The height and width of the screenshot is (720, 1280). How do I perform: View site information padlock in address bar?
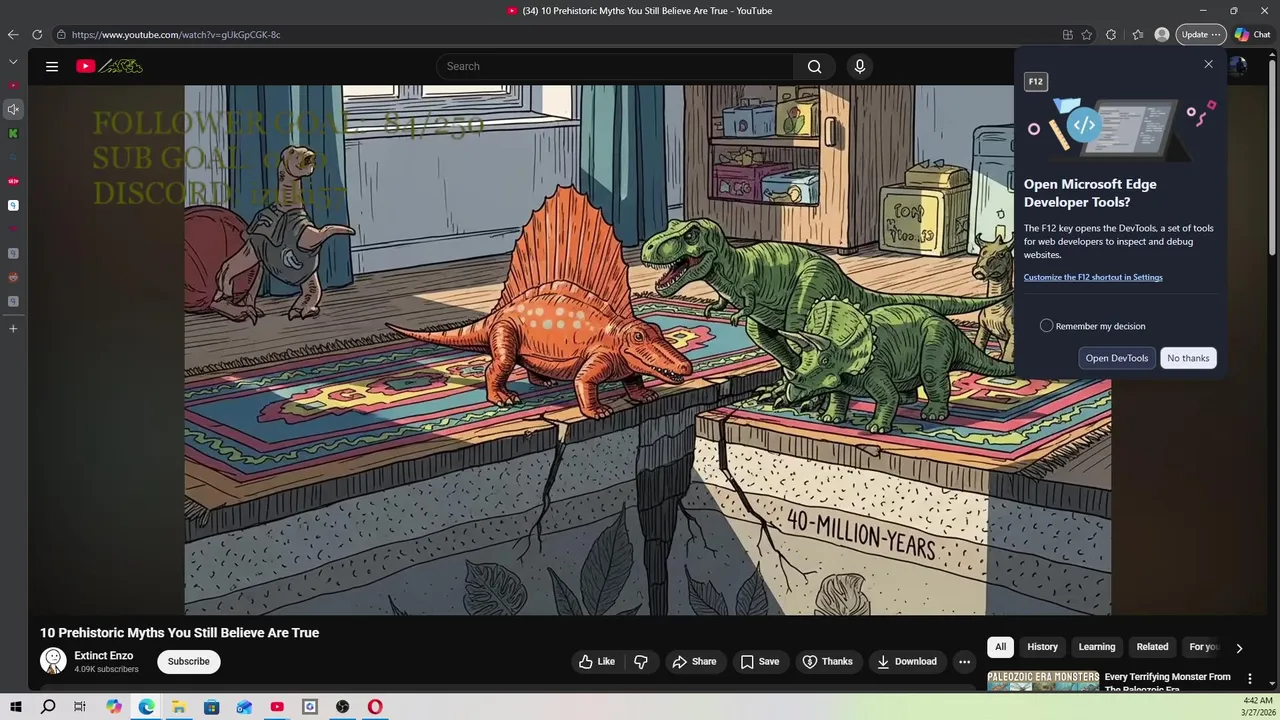click(61, 35)
